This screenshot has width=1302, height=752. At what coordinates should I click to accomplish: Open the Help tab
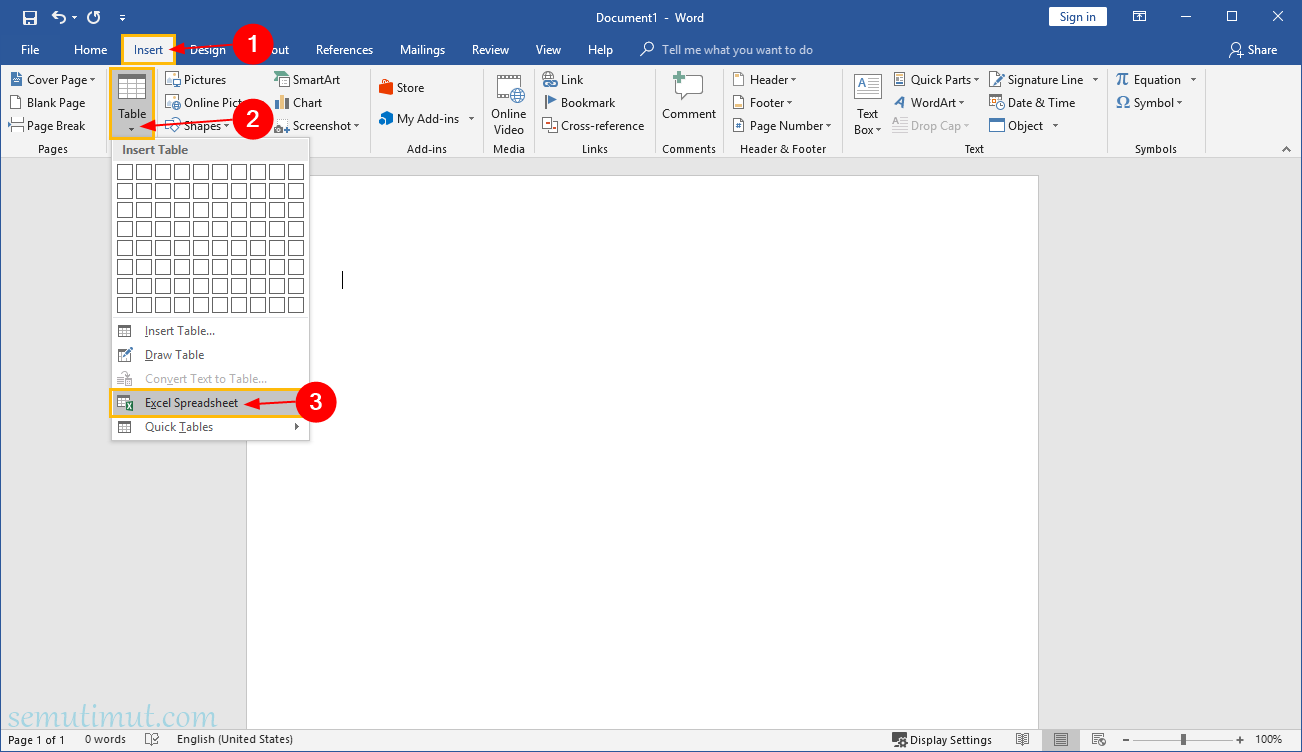click(x=600, y=50)
